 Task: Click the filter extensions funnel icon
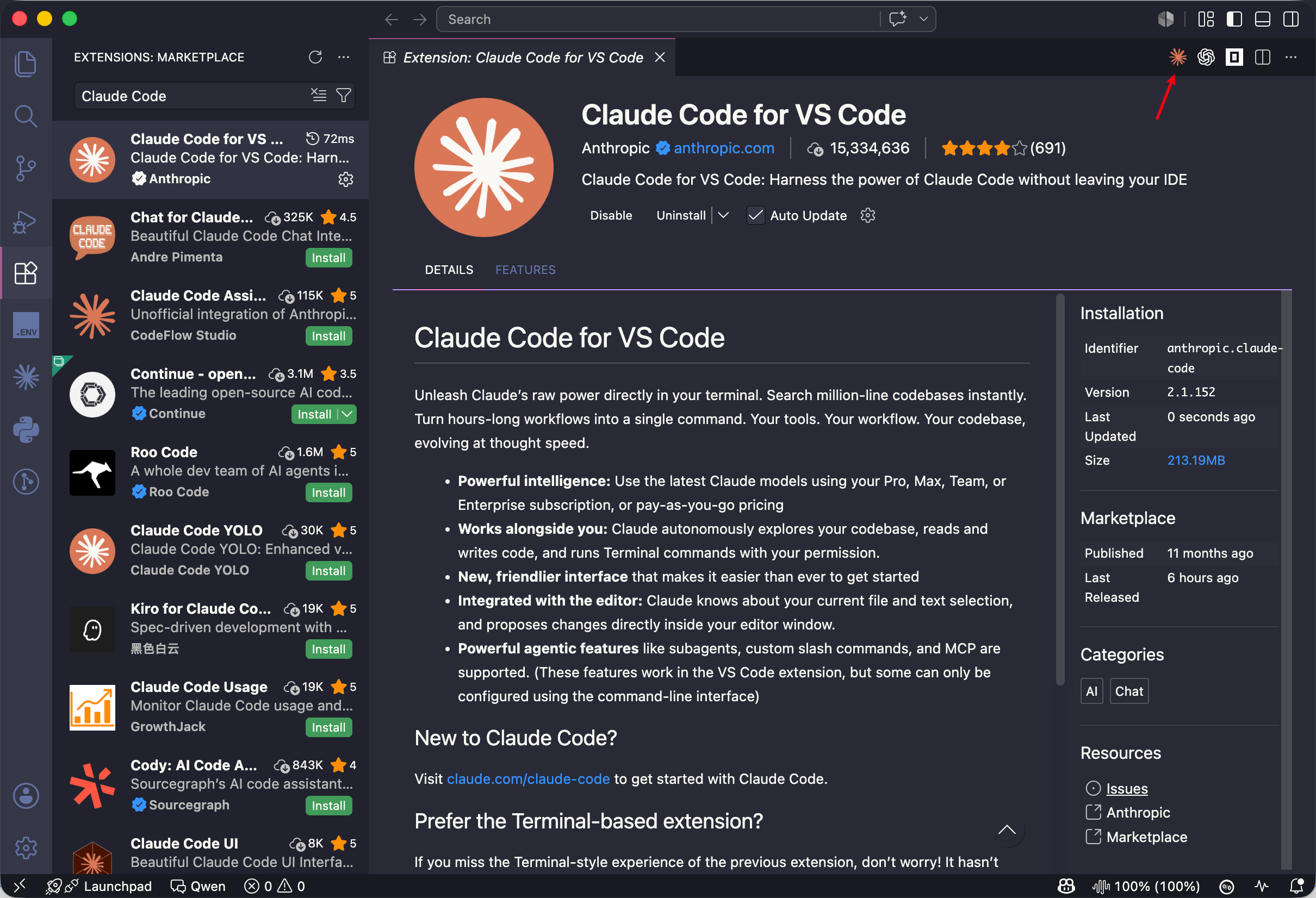click(x=343, y=96)
